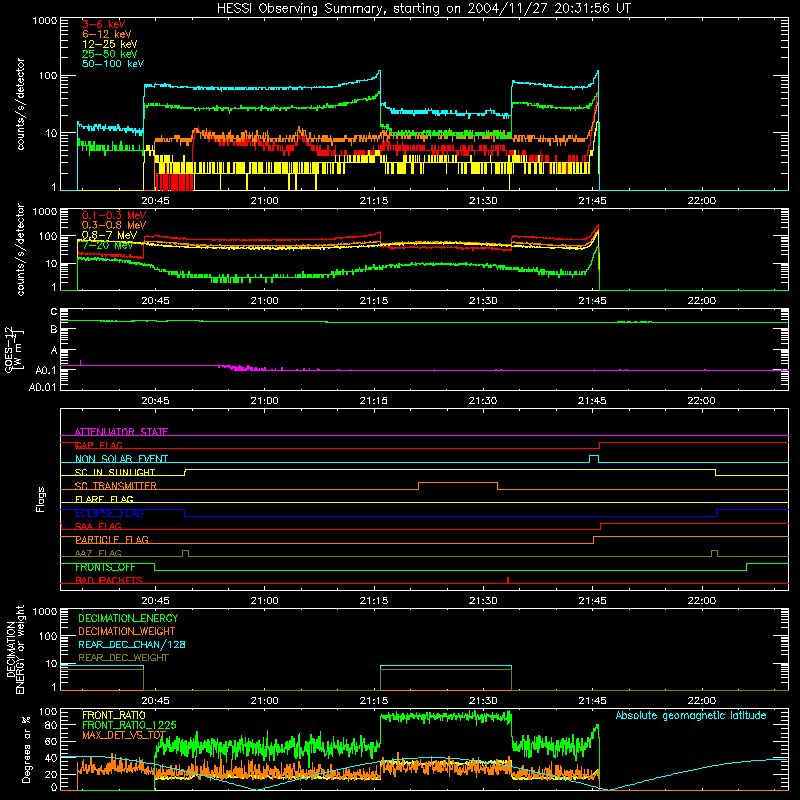Click the DECIMATION_ENERGY legend label
Image resolution: width=800 pixels, height=800 pixels.
tap(128, 618)
